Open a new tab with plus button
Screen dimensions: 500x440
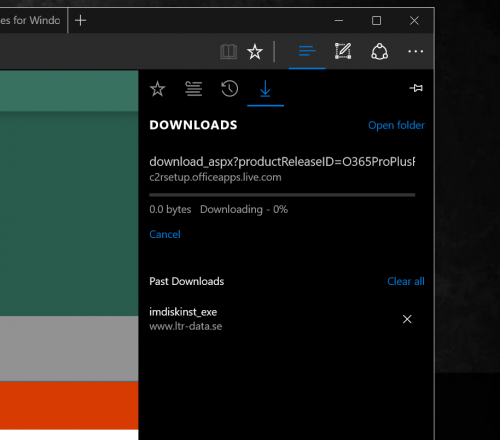[x=80, y=21]
